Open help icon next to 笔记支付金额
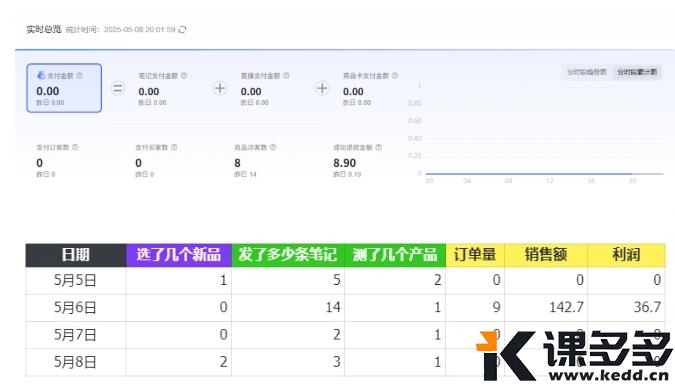The width and height of the screenshot is (675, 388). coord(184,75)
